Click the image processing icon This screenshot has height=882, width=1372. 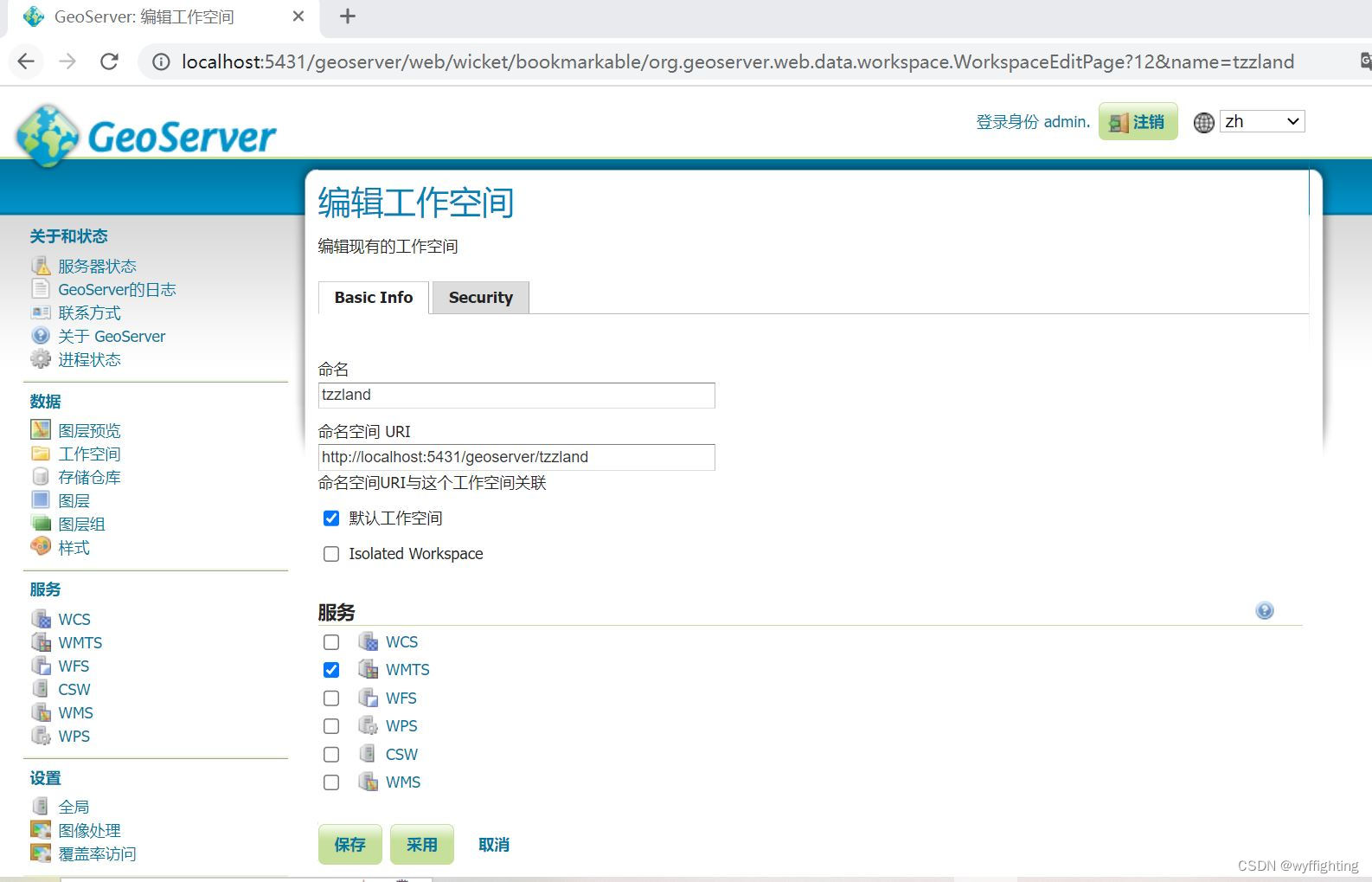coord(41,829)
